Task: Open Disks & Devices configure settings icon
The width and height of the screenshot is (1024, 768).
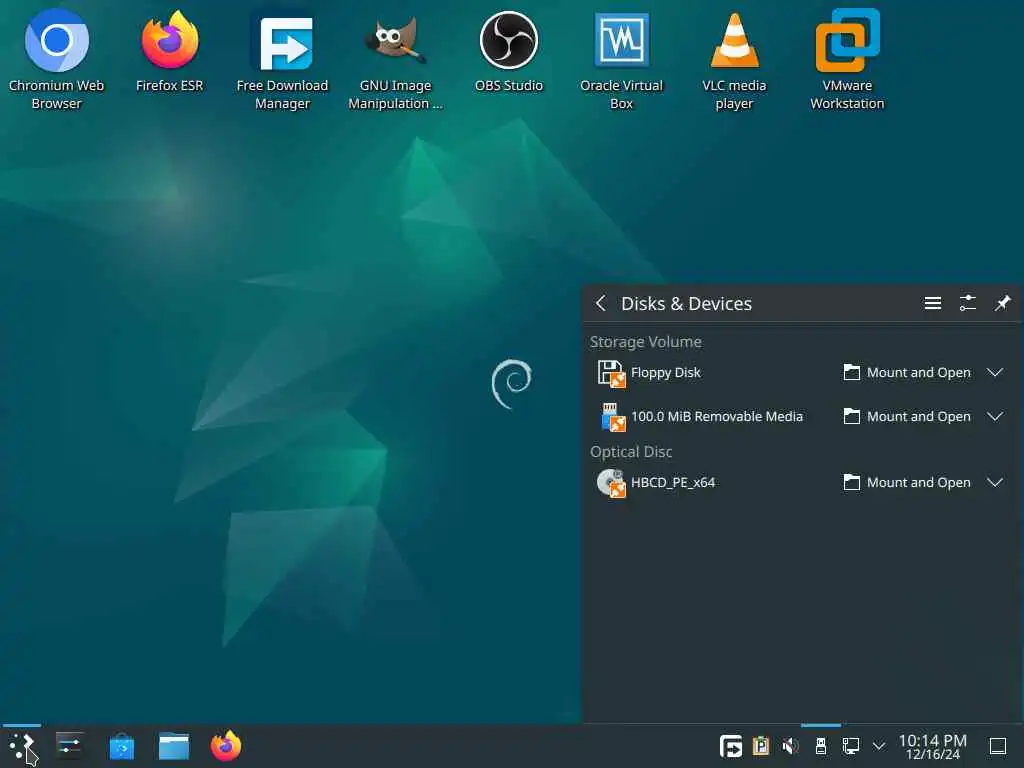Action: [x=967, y=303]
